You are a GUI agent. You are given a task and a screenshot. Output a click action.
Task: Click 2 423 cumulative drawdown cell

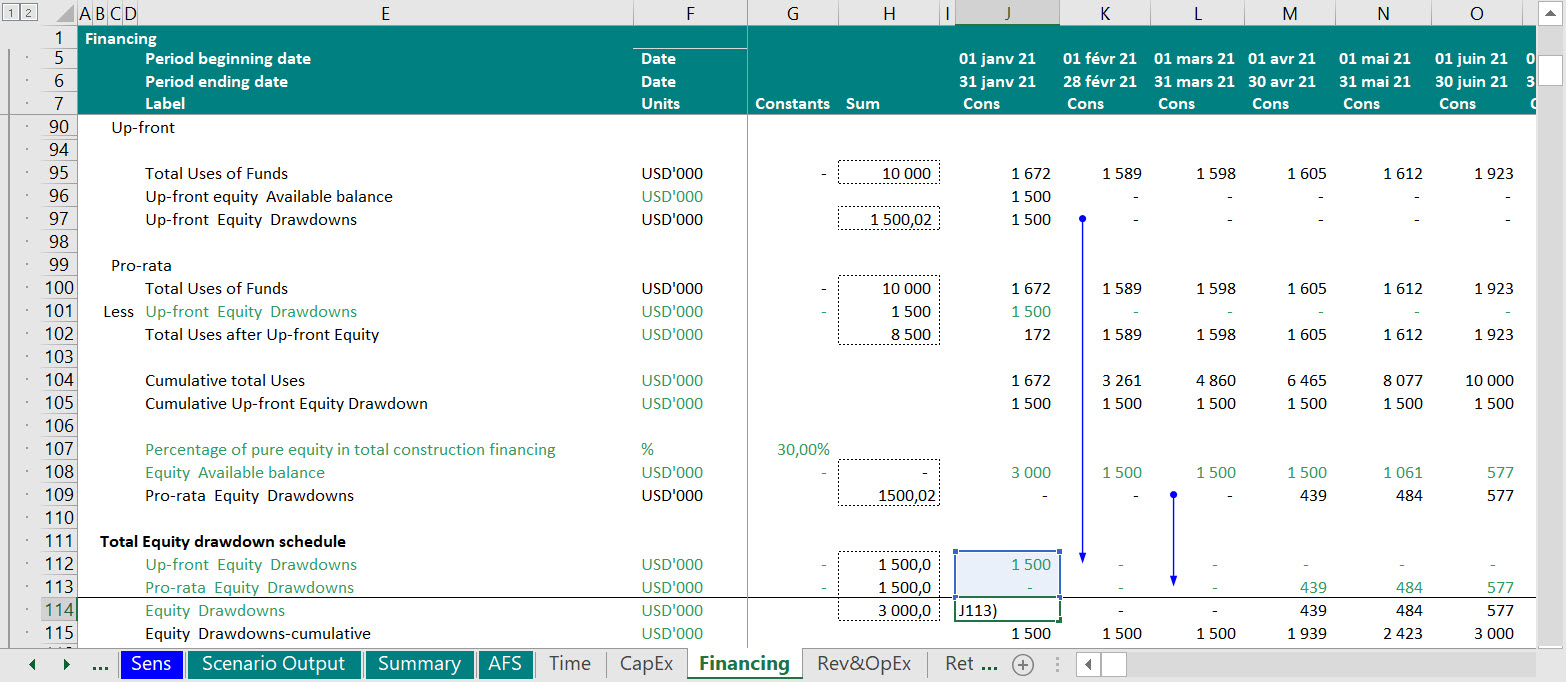[1401, 634]
